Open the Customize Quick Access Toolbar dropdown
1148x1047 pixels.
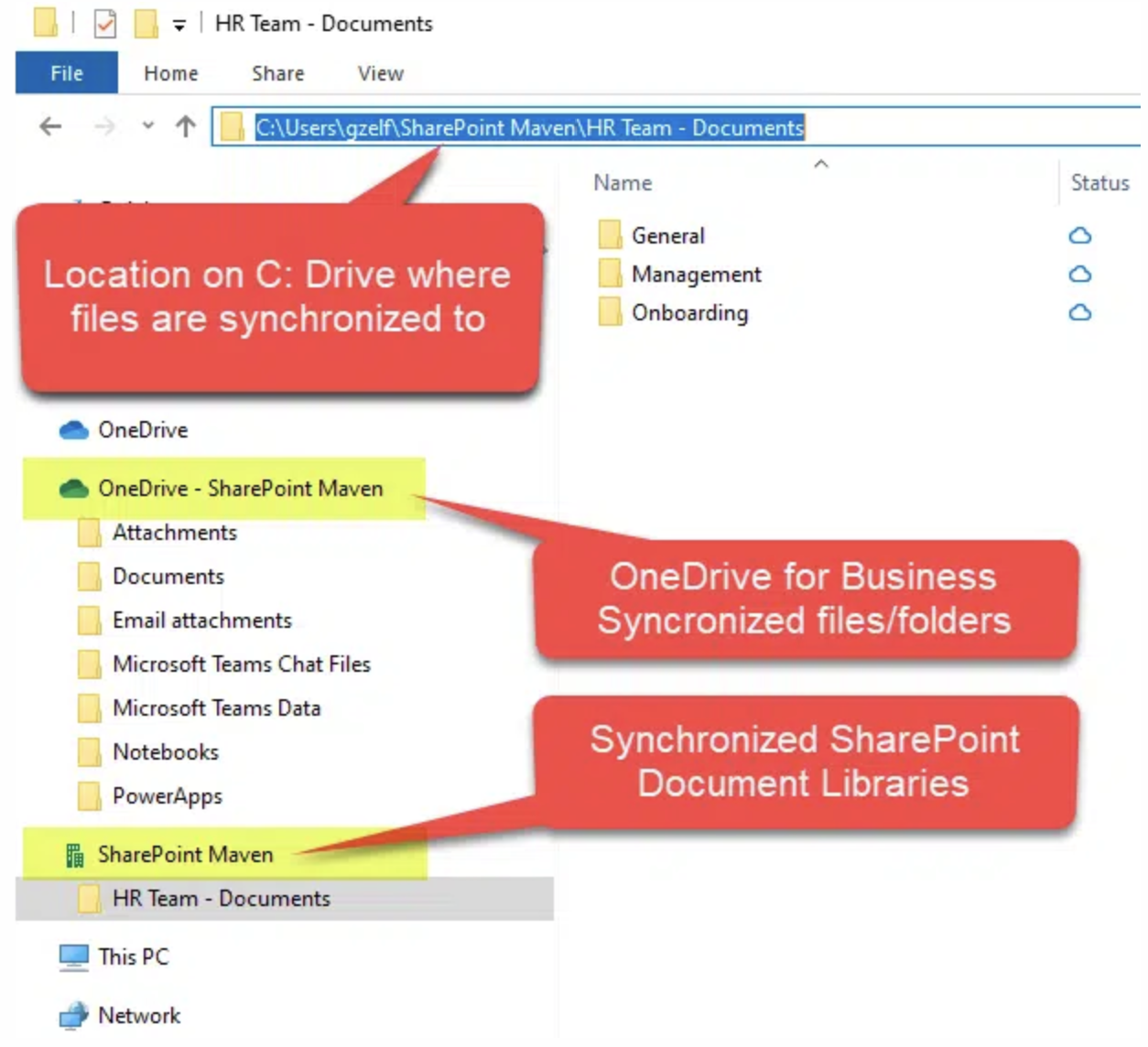[x=179, y=26]
